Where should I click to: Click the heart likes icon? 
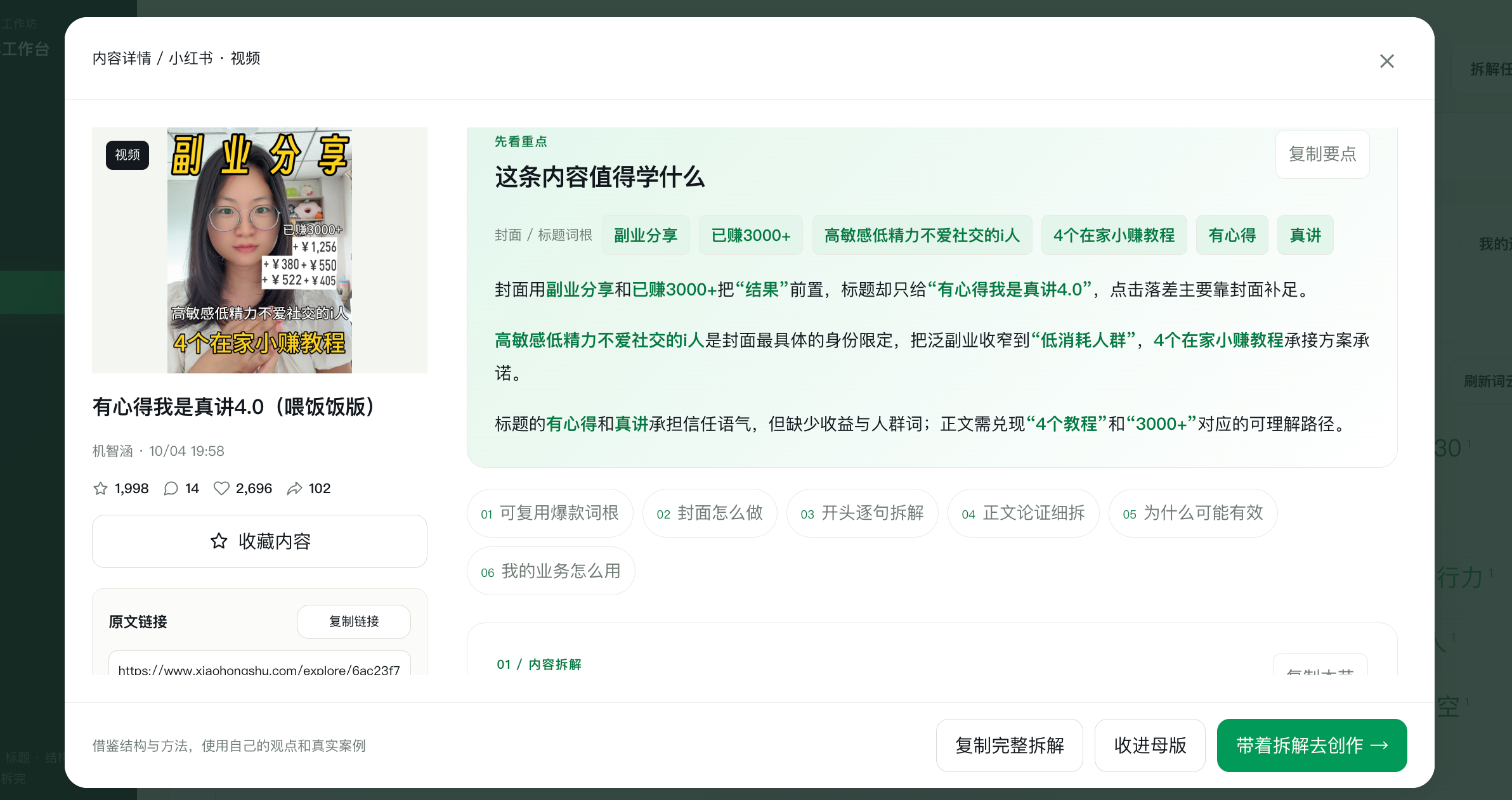[221, 488]
